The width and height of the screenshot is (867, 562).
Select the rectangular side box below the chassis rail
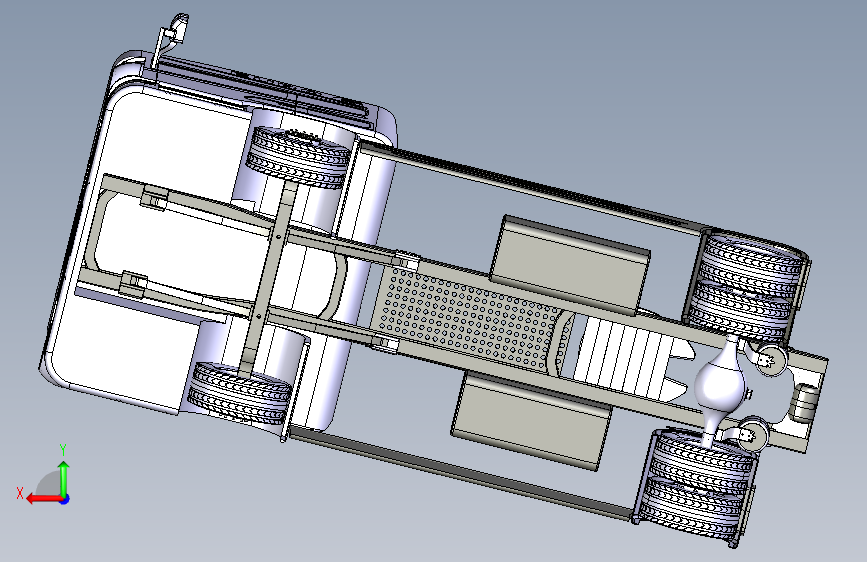(530, 422)
